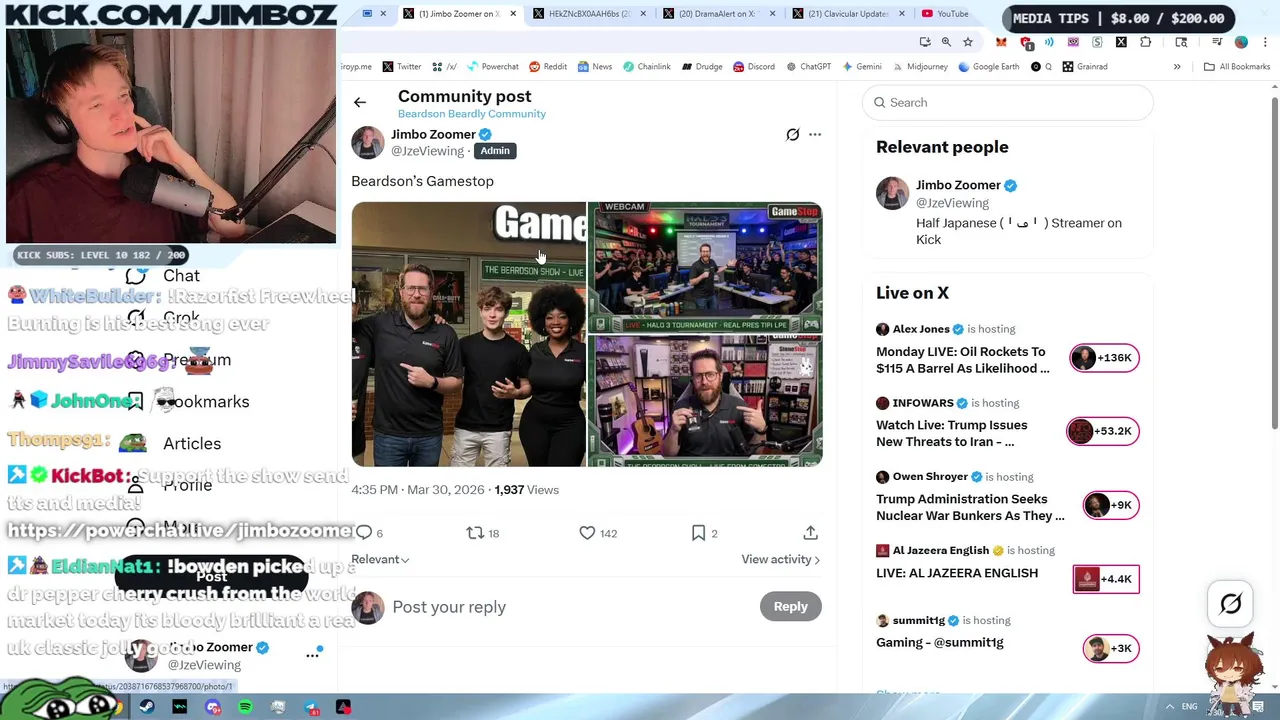The width and height of the screenshot is (1280, 720).
Task: Click the post author's profile avatar
Action: (367, 142)
